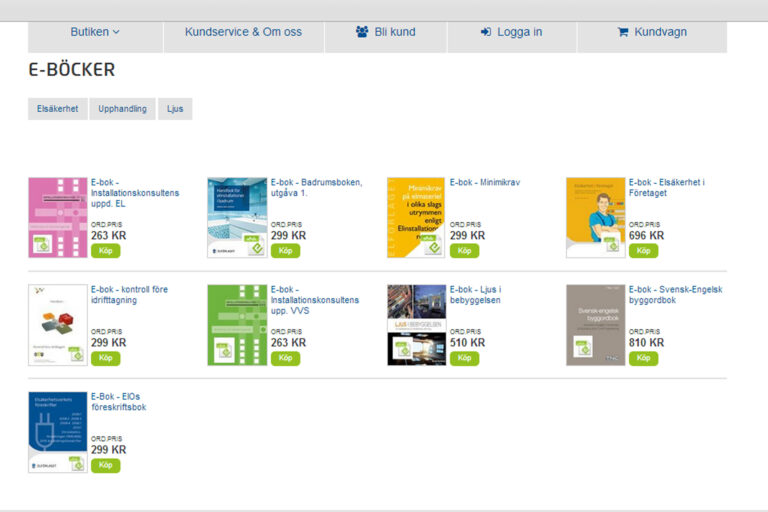Open E-bok - Badrumsboken title link
768x512 pixels.
click(x=316, y=188)
